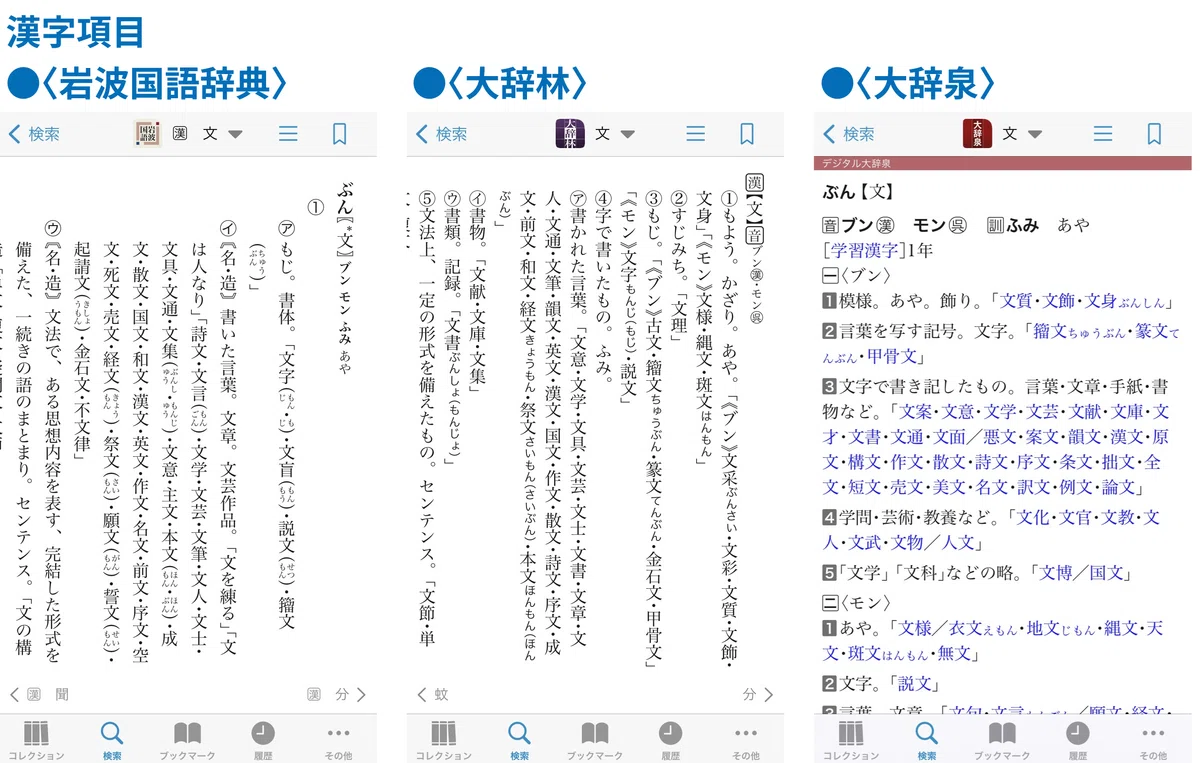Go to next entry 分 in 大辞林
Screen dimensions: 1200x763
(758, 694)
